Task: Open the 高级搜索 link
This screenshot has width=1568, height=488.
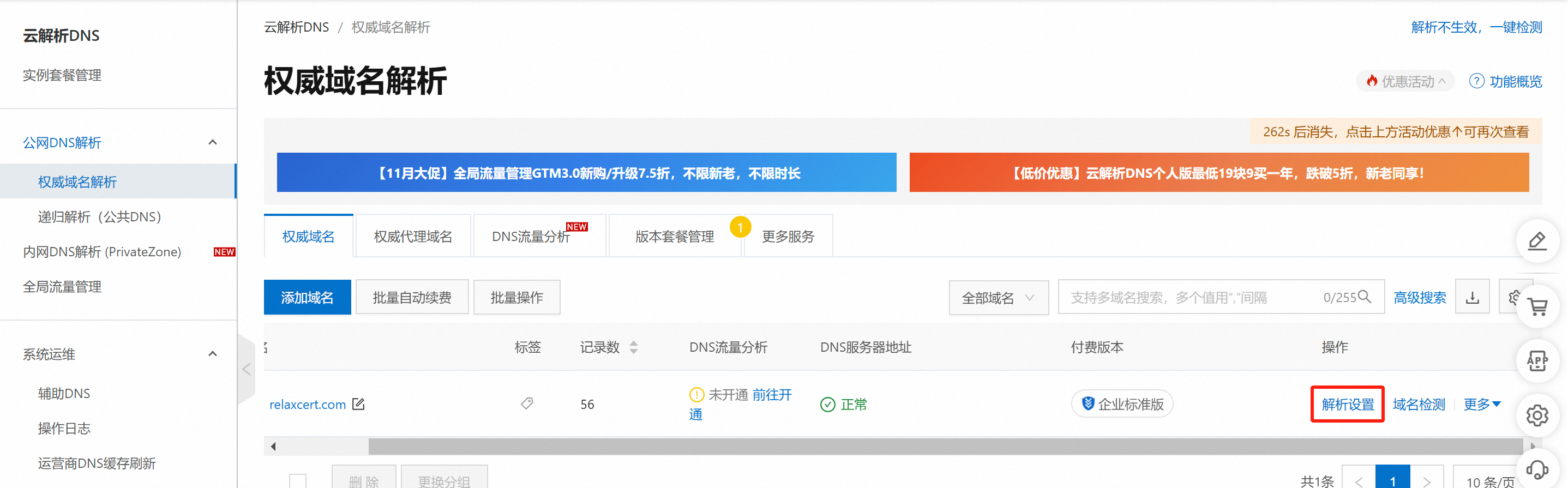Action: click(1420, 298)
